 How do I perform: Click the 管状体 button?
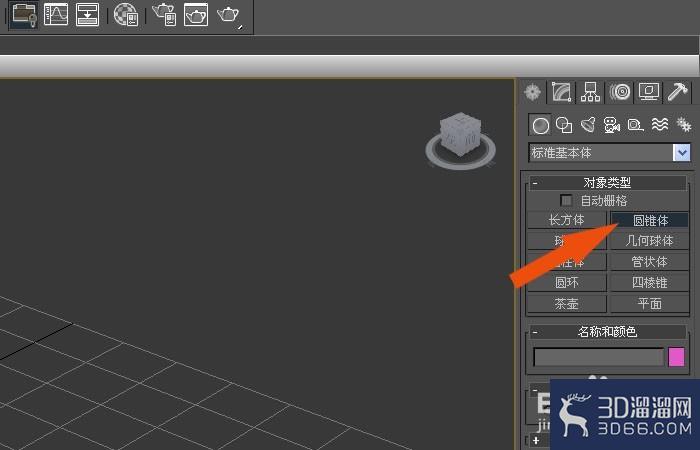point(650,262)
